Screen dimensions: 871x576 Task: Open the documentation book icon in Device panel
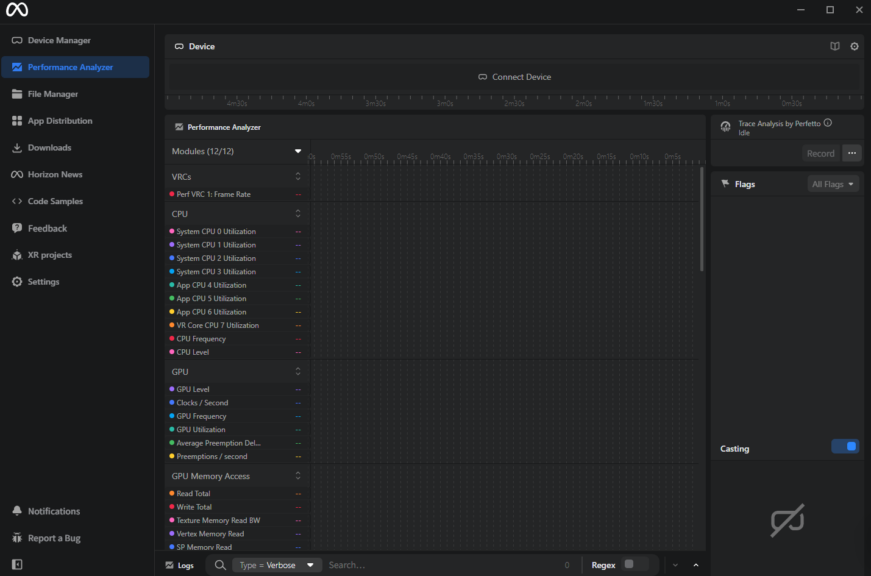835,46
